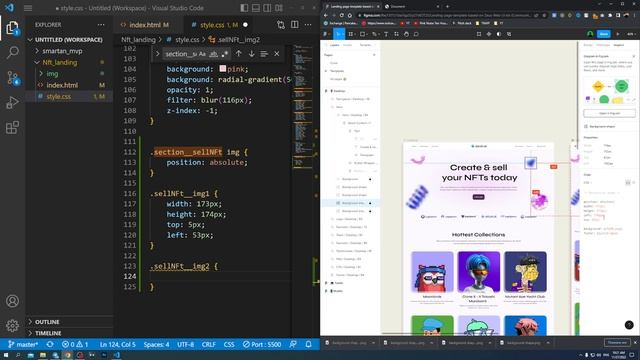Select the Figma Text tool
Image resolution: width=640 pixels, height=360 pixels.
[x=386, y=34]
